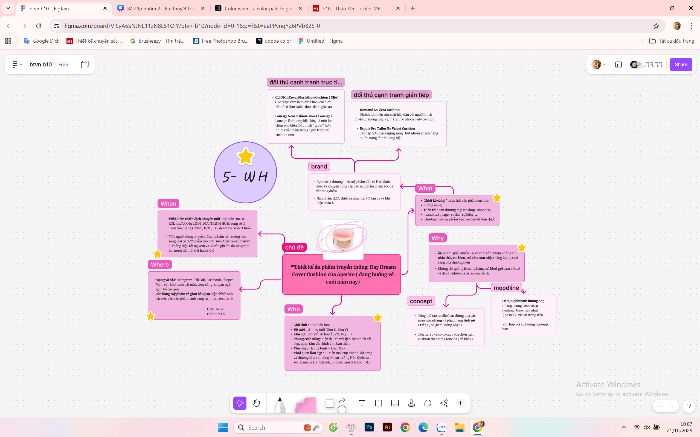
Task: Click the star sticker on the Who card
Action: 378,318
